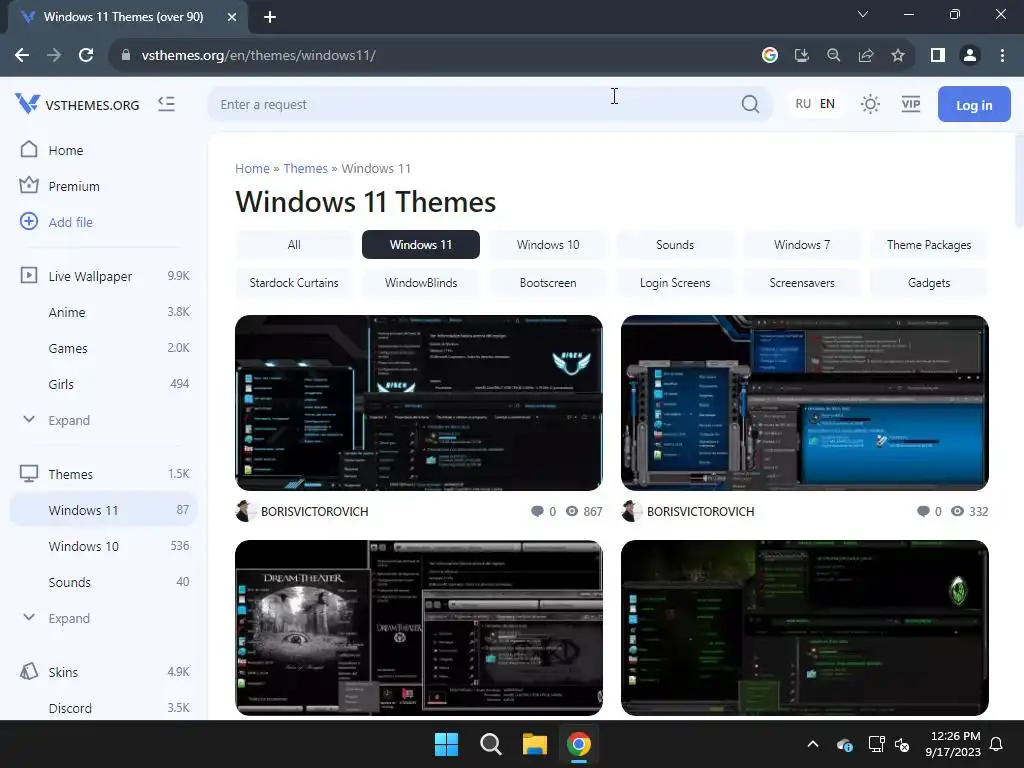1024x768 pixels.
Task: Select the All filter tab
Action: point(294,245)
